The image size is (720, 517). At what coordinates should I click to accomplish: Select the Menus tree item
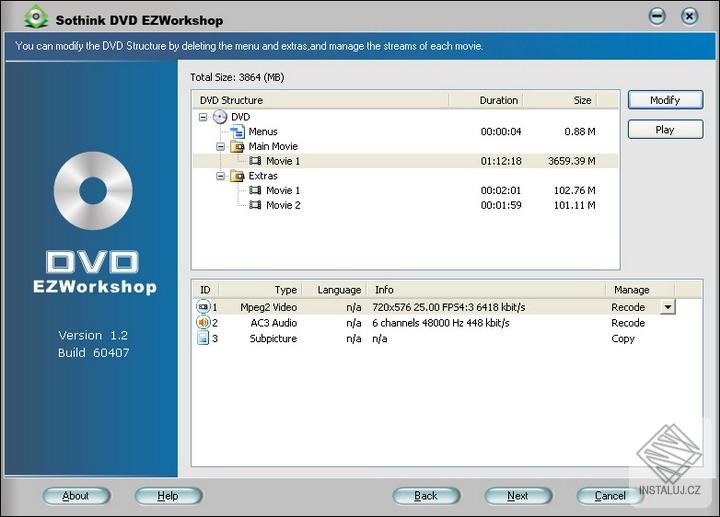tap(263, 132)
